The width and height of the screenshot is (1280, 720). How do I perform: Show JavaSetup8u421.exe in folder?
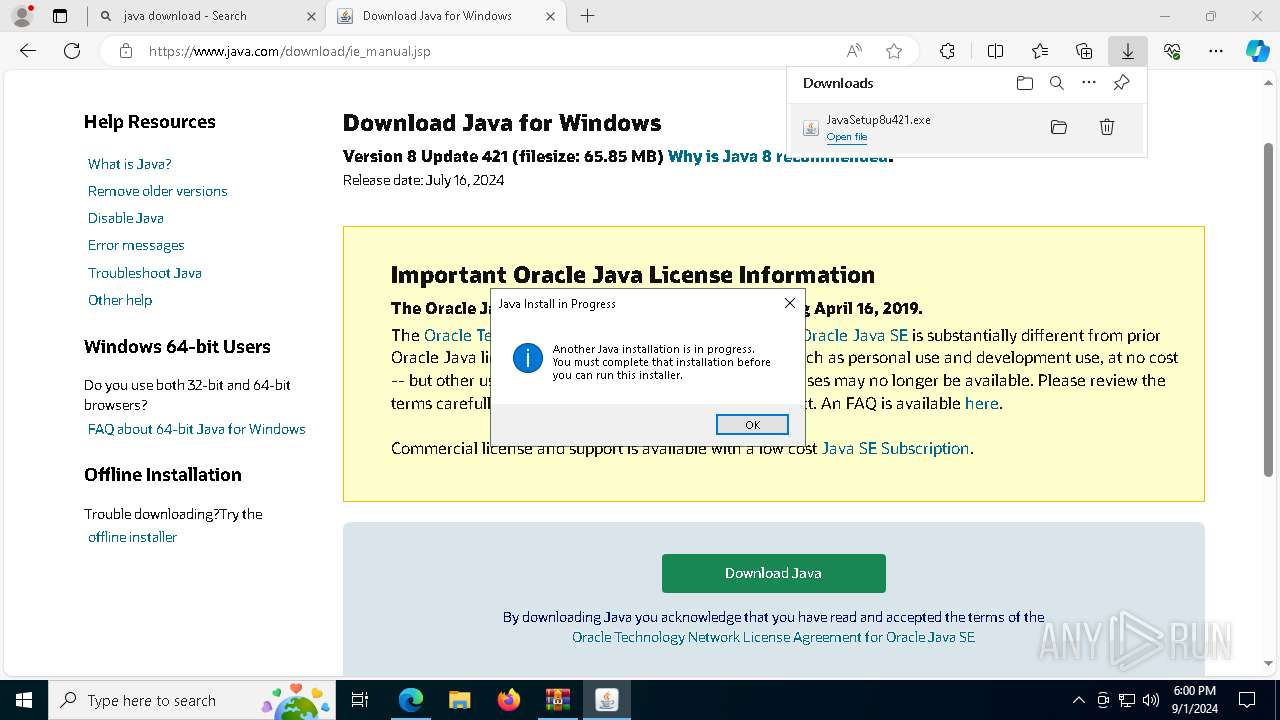tap(1059, 127)
